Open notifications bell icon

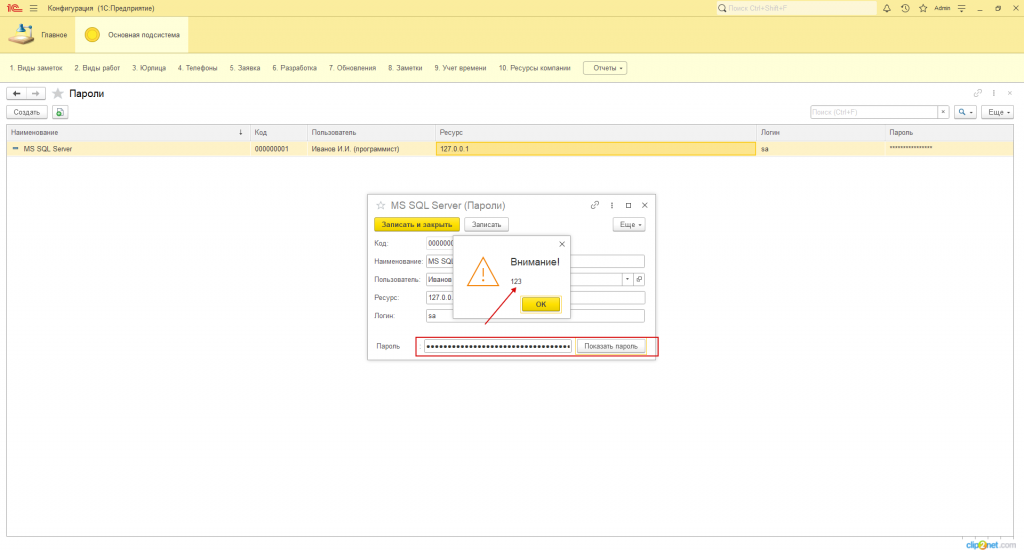point(886,8)
